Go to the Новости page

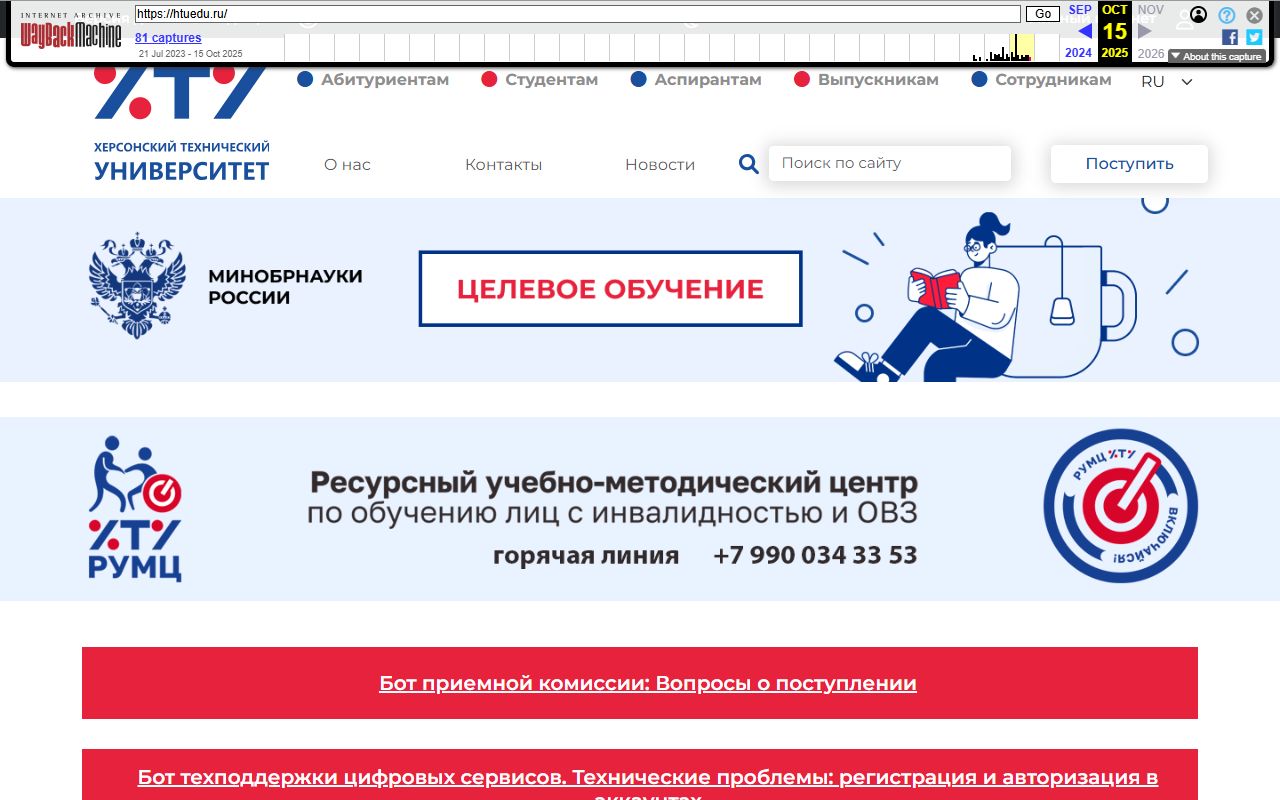[660, 165]
